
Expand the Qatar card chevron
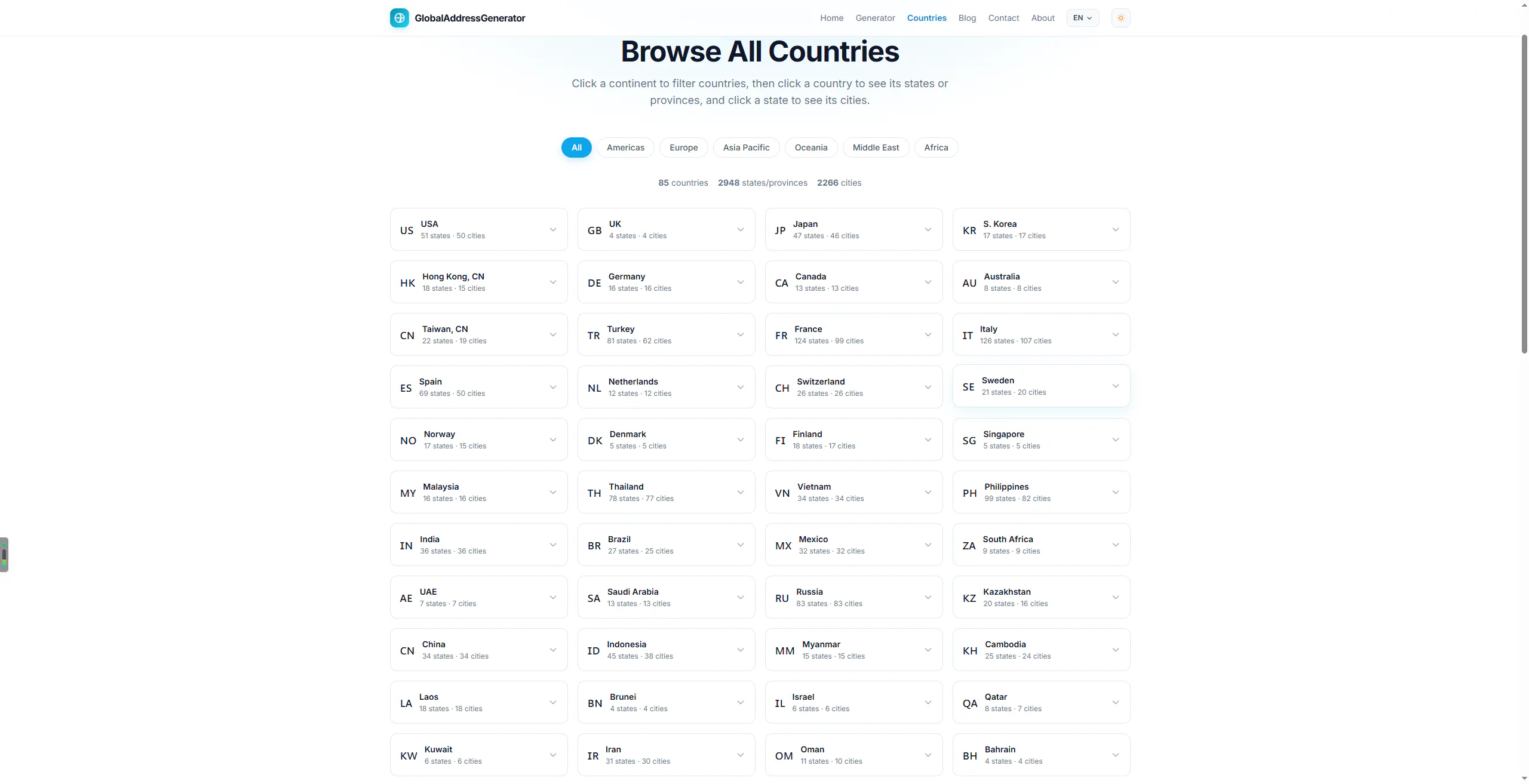pos(1116,702)
